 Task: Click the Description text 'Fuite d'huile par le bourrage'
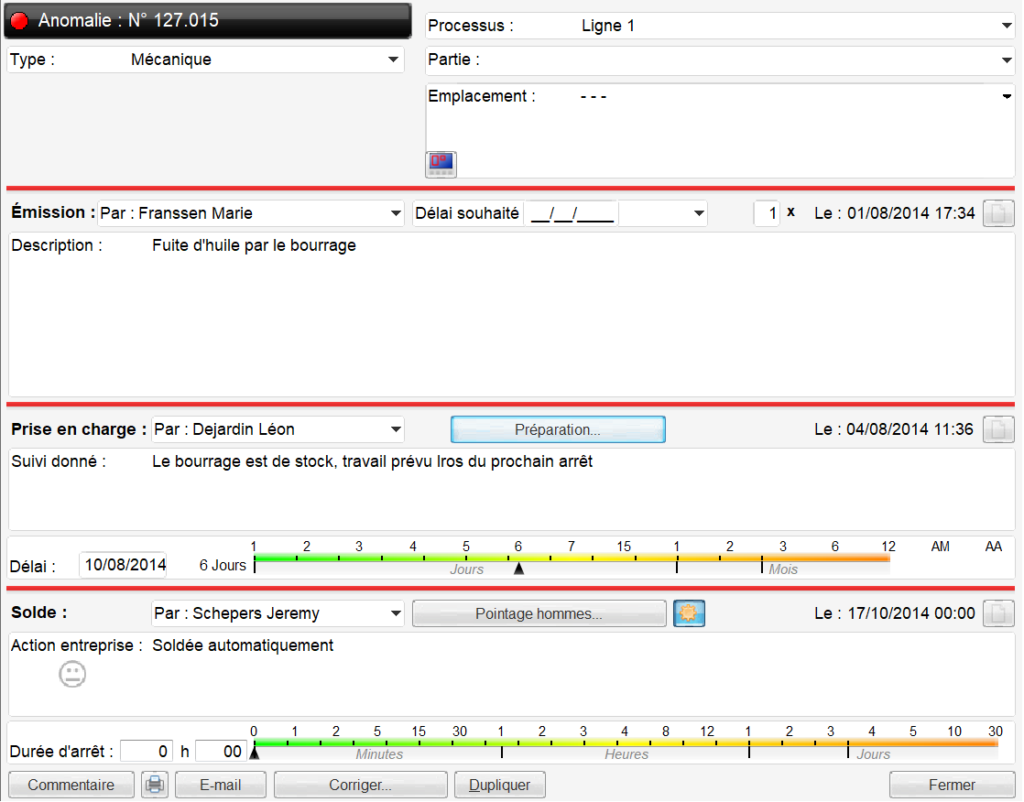point(254,246)
